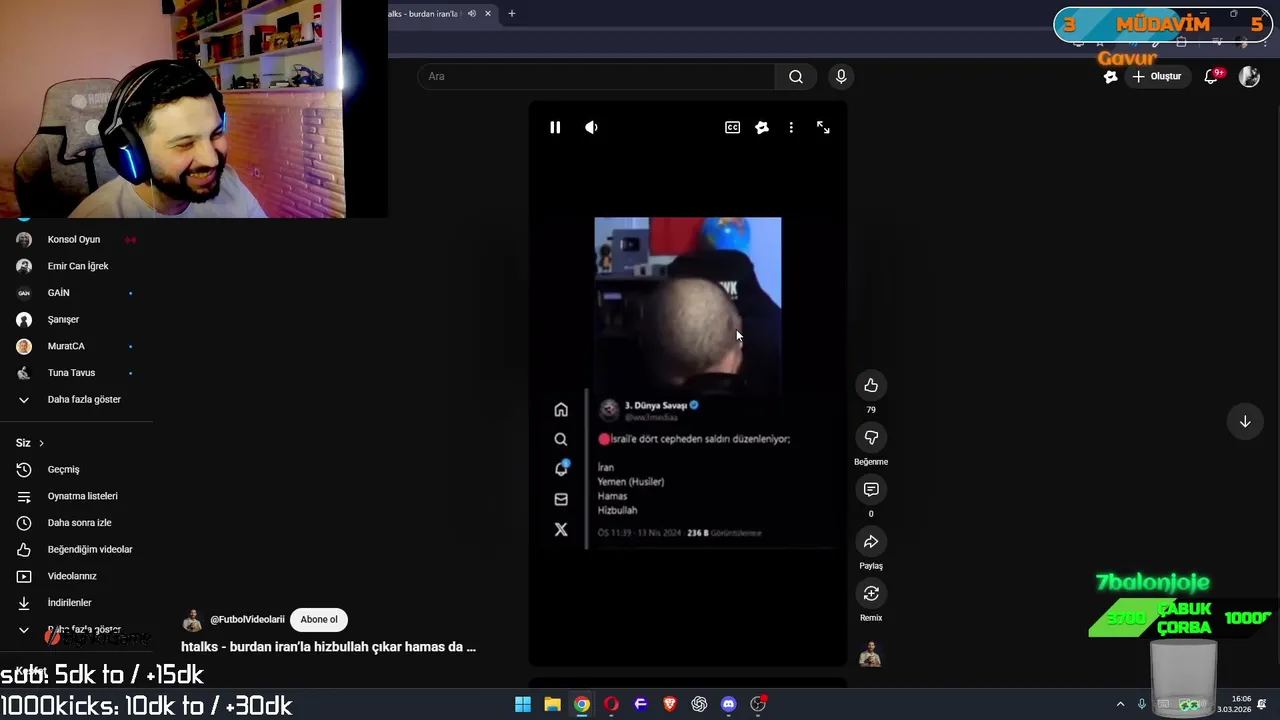Open the Windows notification bell in tray
Screen dimensions: 1280x720
(x=1263, y=704)
